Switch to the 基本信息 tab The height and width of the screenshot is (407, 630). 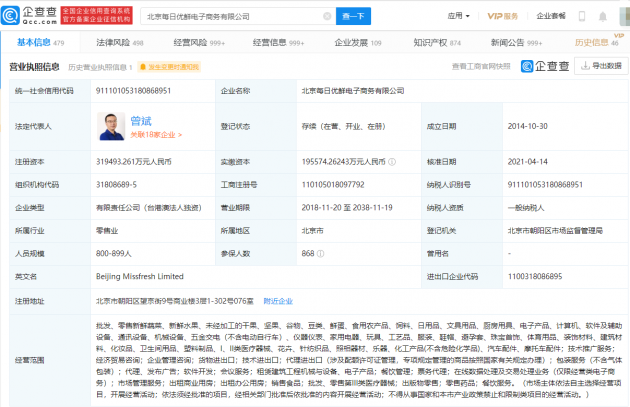[x=40, y=42]
